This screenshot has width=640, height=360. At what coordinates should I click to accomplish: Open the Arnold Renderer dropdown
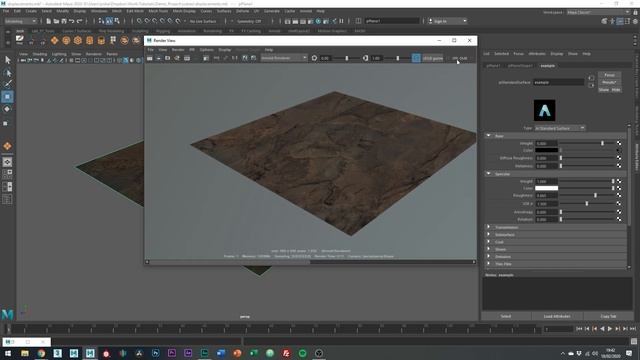pos(284,58)
